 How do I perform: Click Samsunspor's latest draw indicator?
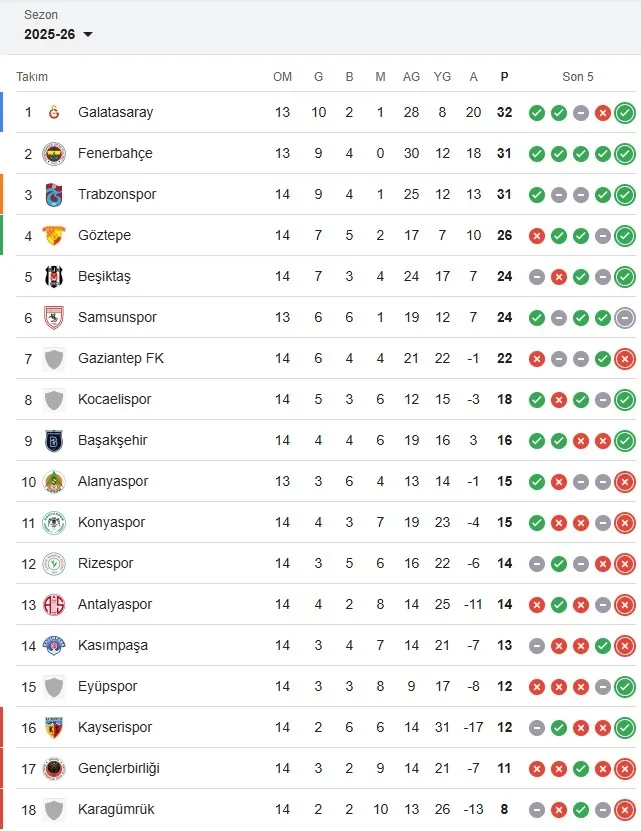tap(625, 317)
